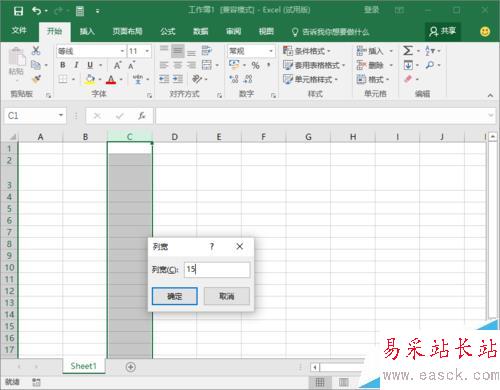Viewport: 500px width, 390px height.
Task: Click the comma style icon
Action: click(269, 65)
